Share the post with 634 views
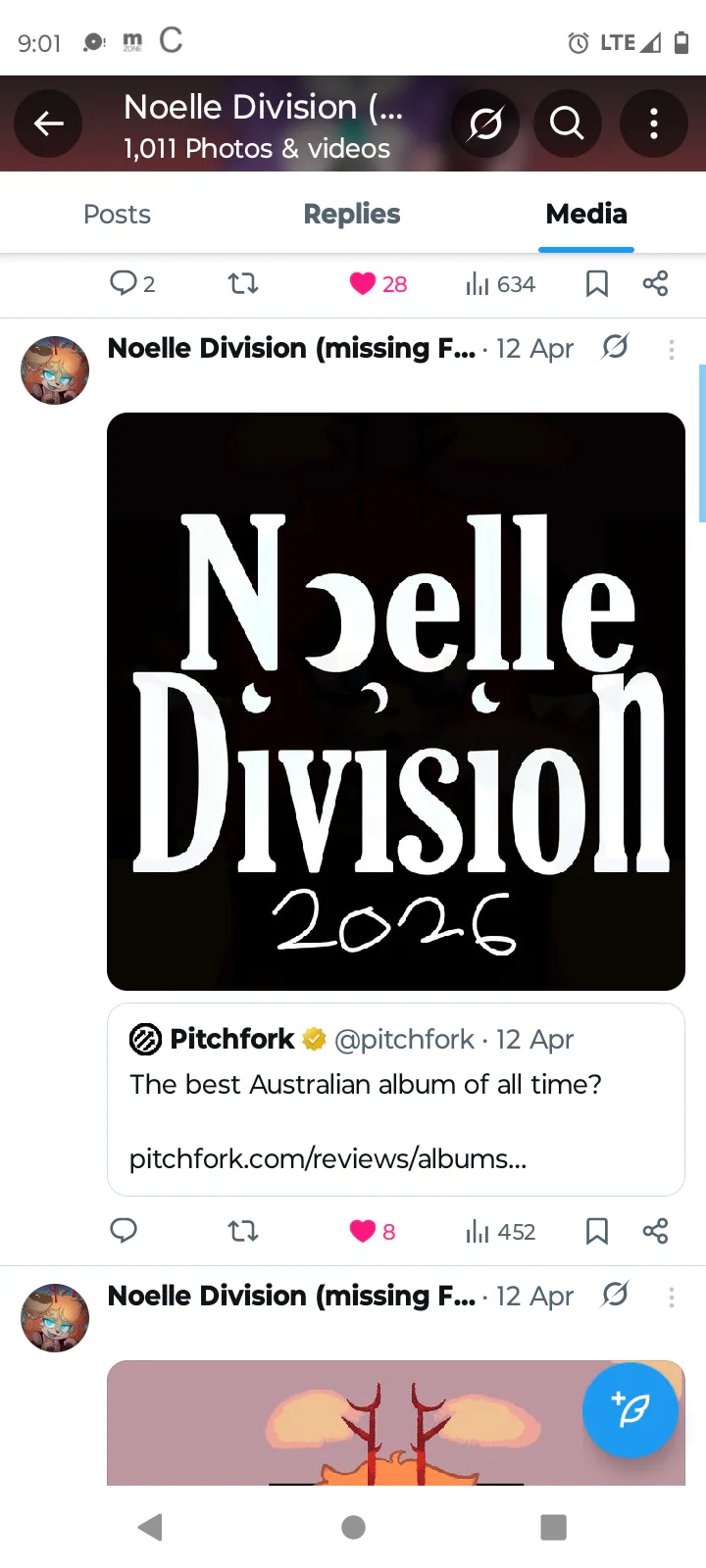Image resolution: width=706 pixels, height=1568 pixels. pos(655,284)
